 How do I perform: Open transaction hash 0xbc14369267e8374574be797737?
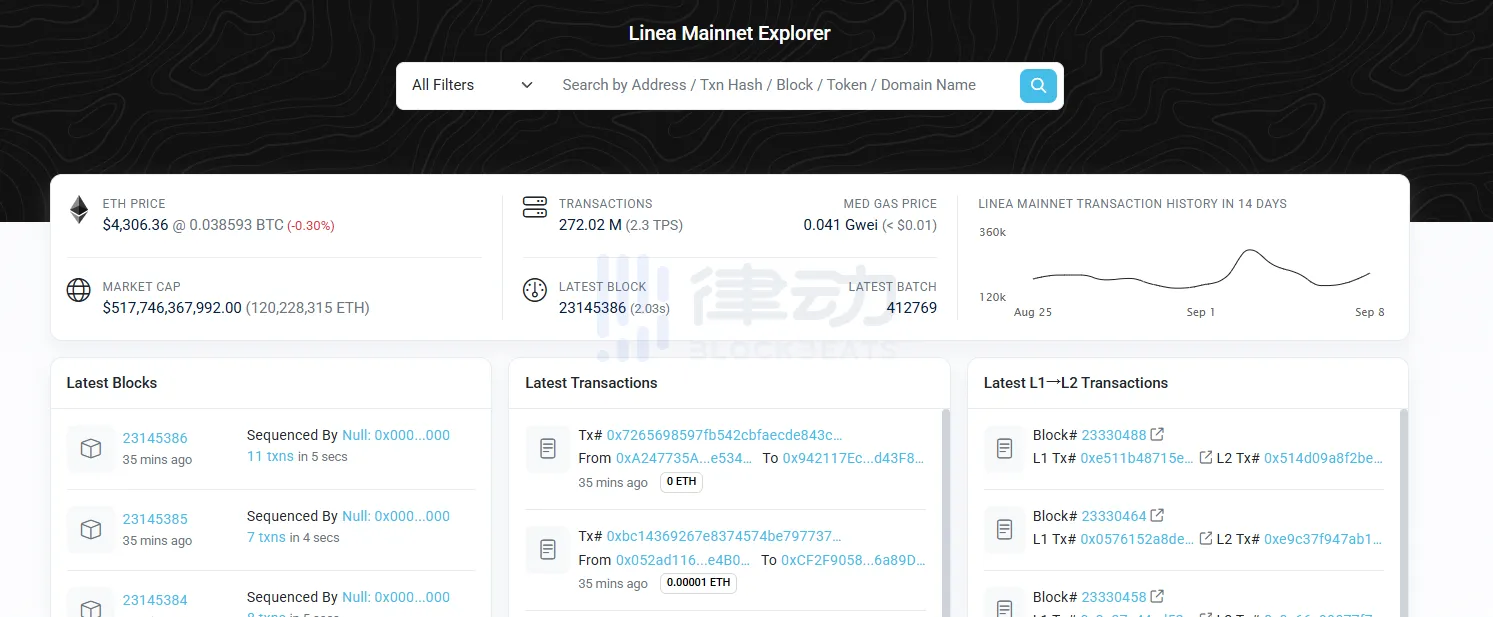[724, 536]
